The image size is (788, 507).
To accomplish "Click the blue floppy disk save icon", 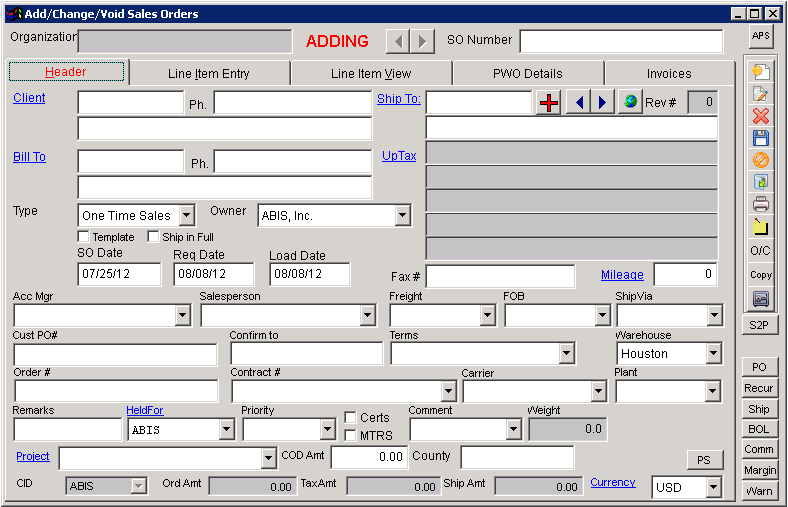I will (761, 138).
